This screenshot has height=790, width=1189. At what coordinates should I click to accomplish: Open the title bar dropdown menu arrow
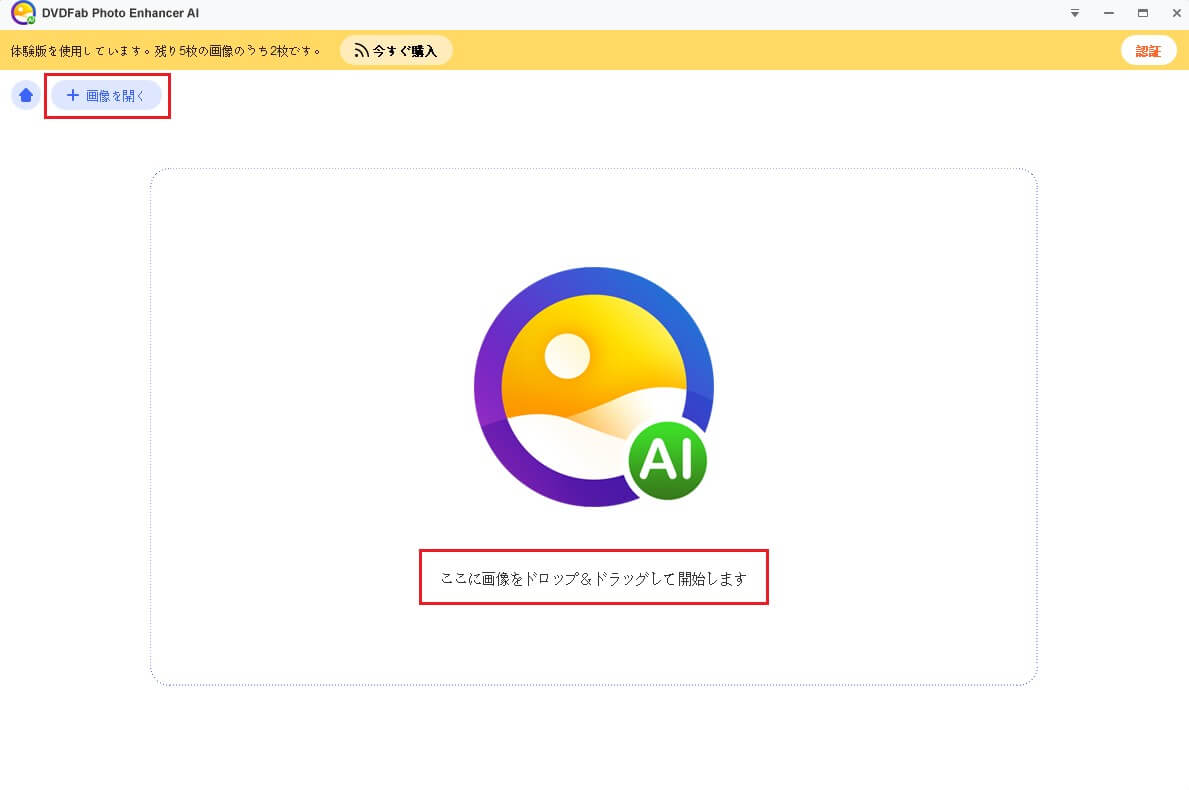pyautogui.click(x=1074, y=13)
